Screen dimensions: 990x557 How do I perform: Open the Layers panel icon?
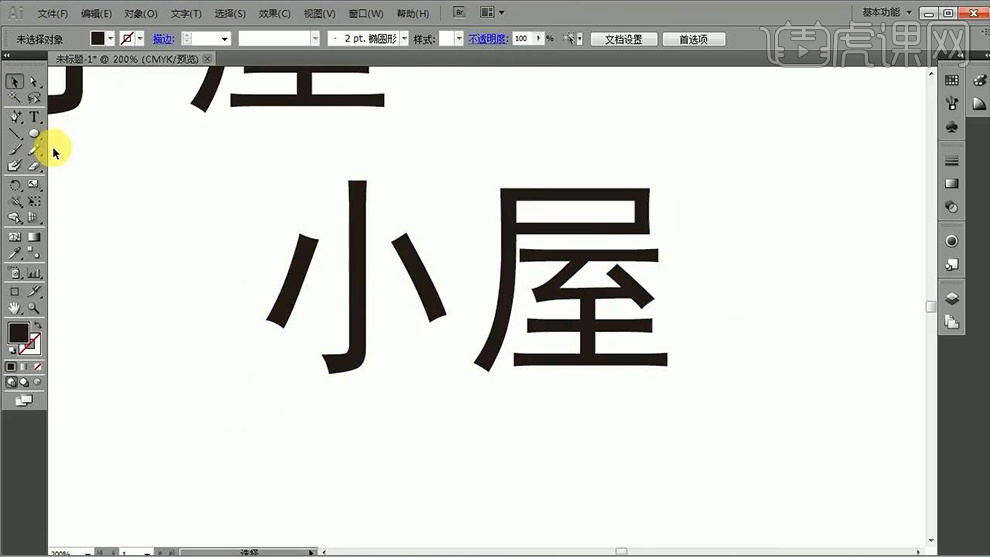click(x=951, y=298)
